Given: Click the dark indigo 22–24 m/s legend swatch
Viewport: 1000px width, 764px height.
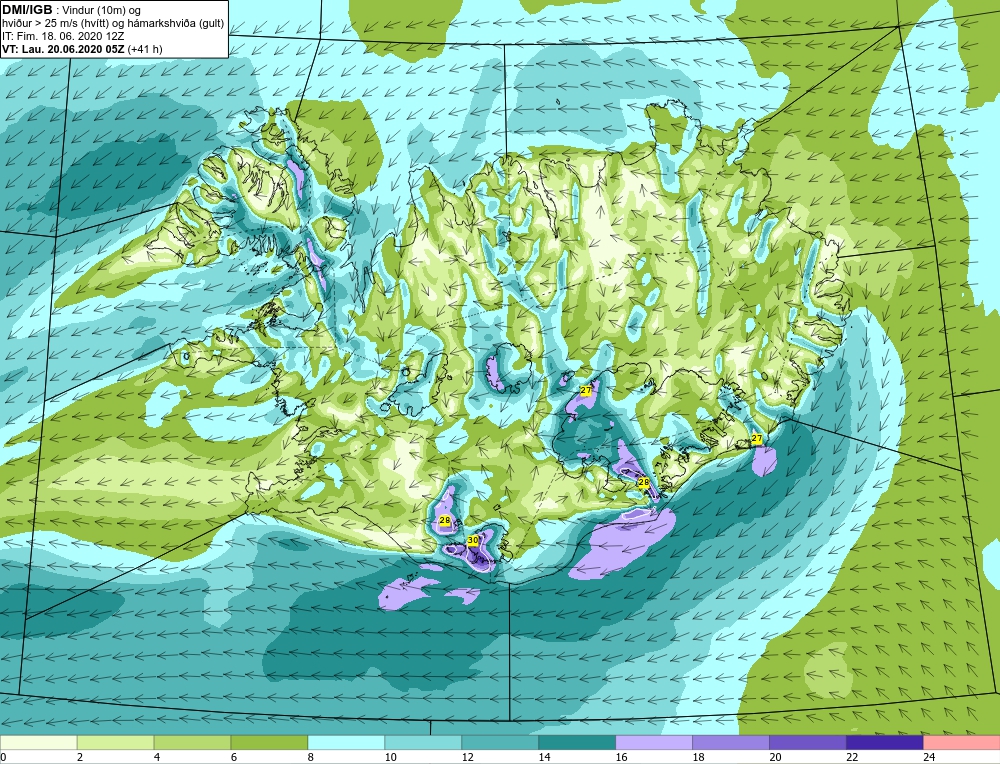Looking at the screenshot, I should tap(884, 742).
